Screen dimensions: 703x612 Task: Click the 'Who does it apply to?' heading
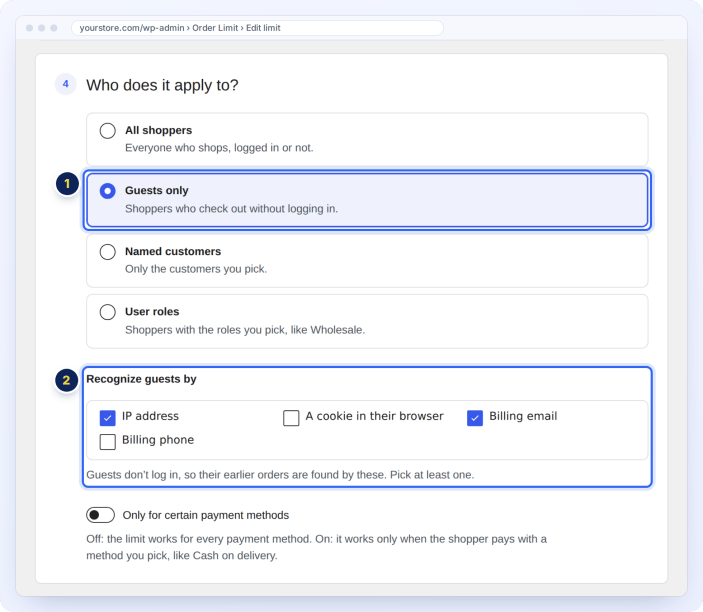pos(162,85)
